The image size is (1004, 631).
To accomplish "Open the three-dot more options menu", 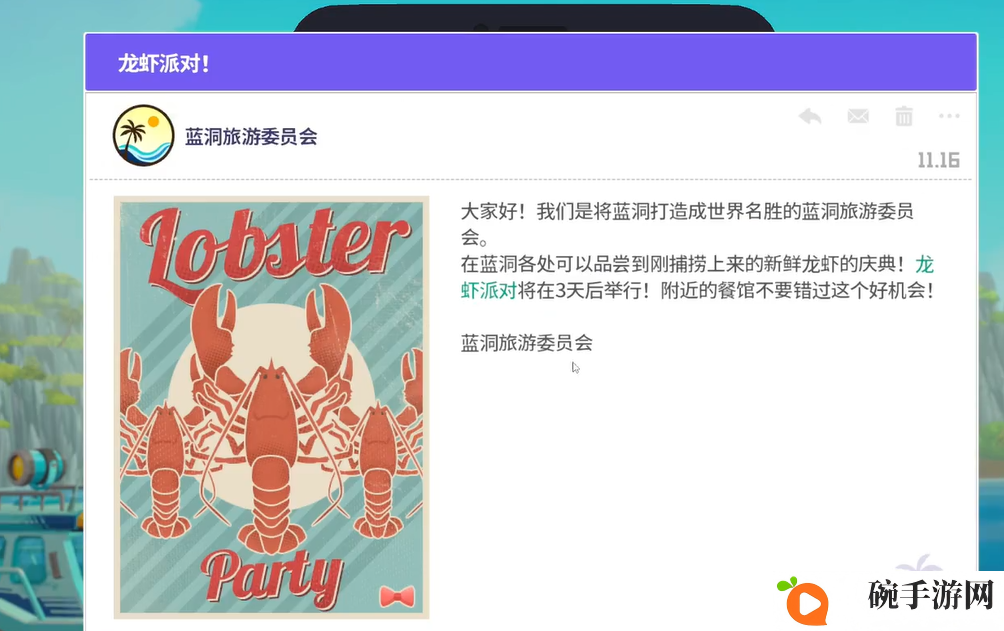I will [x=949, y=116].
